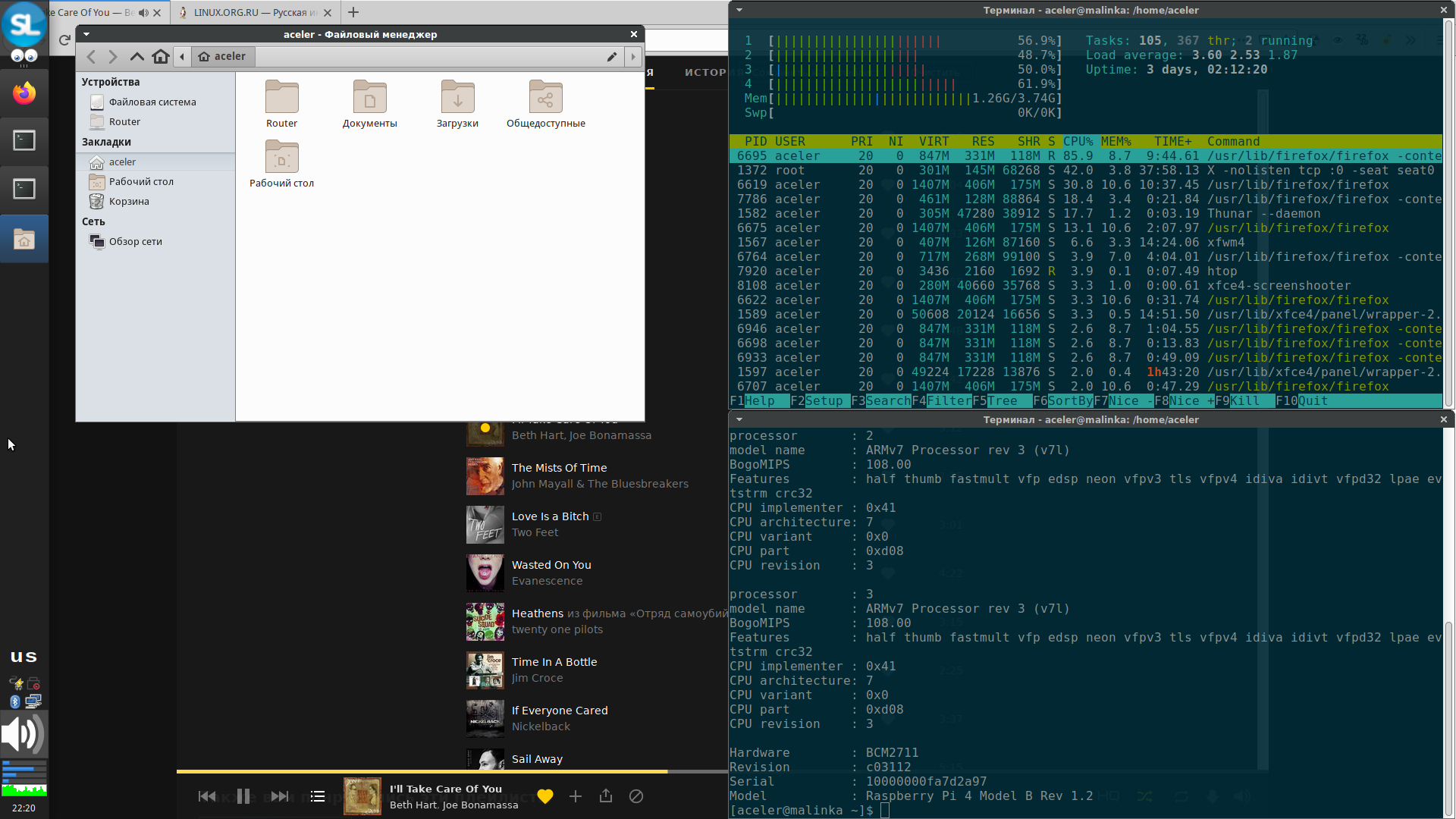Viewport: 1456px width, 819px height.
Task: Toggle the don't-recommend (ban) icon
Action: pyautogui.click(x=636, y=796)
